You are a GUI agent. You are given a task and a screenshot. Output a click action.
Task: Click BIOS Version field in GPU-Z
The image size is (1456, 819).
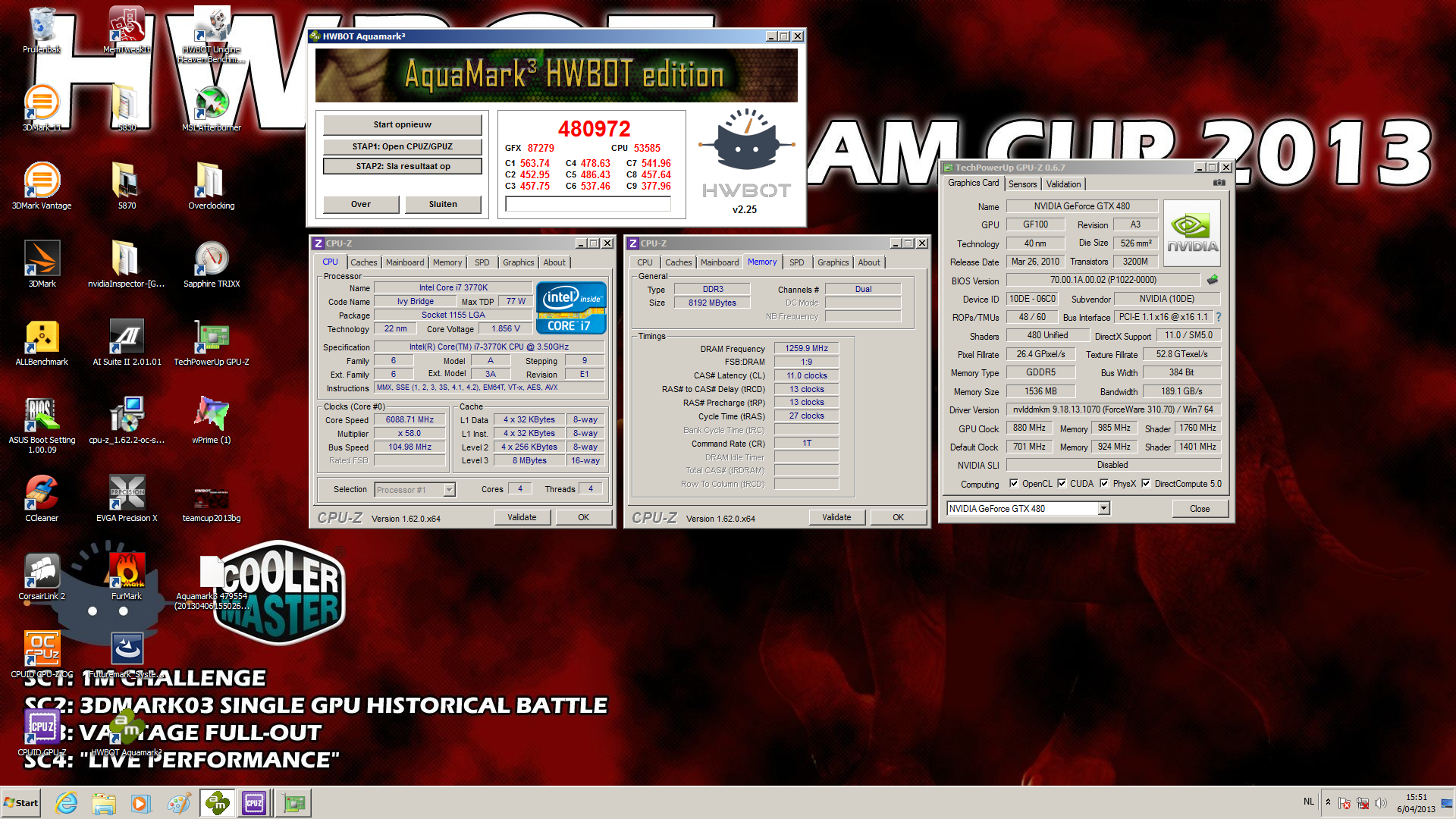tap(1103, 280)
